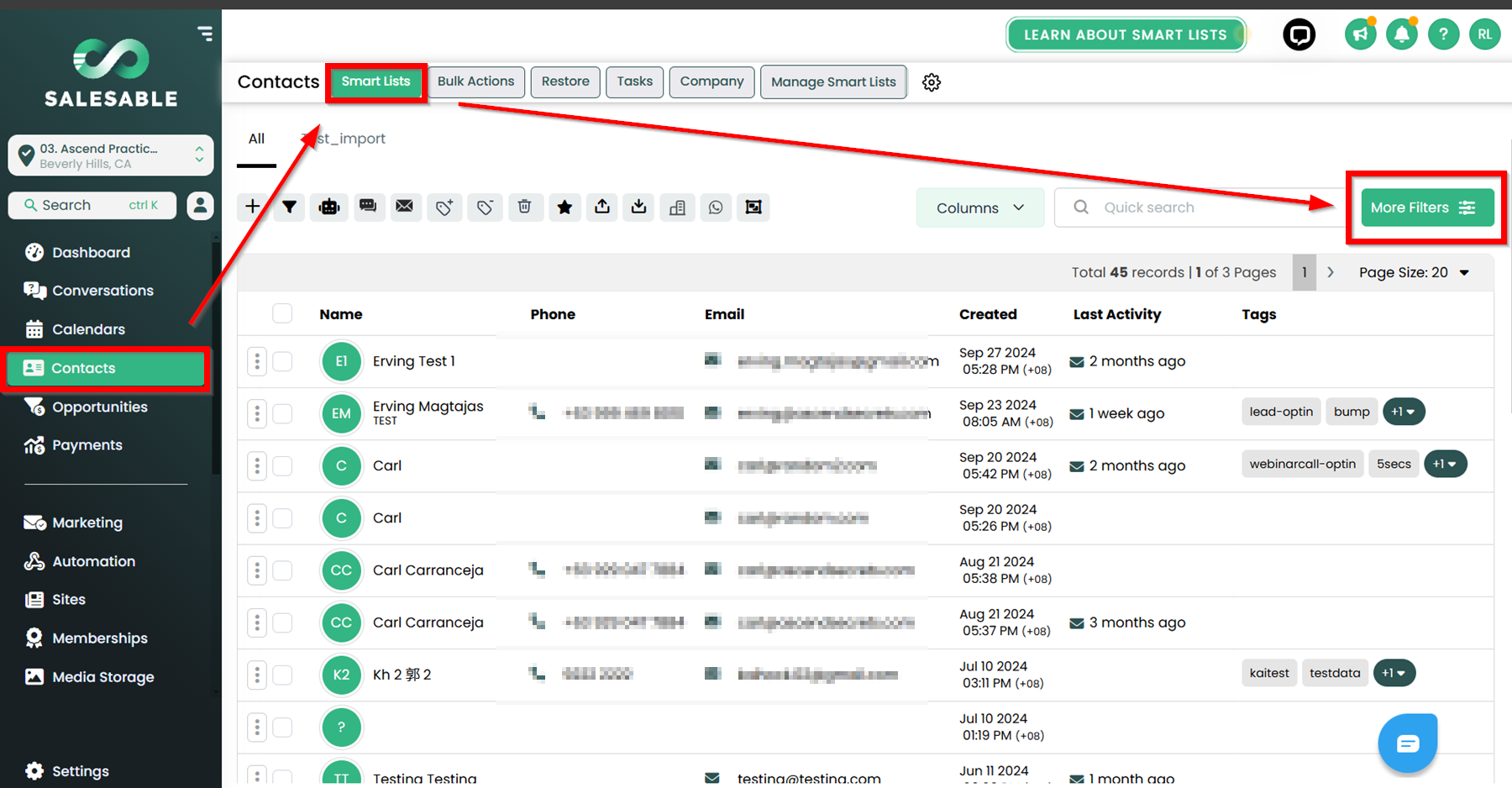Open the Tasks tab
The height and width of the screenshot is (788, 1512).
[x=635, y=81]
